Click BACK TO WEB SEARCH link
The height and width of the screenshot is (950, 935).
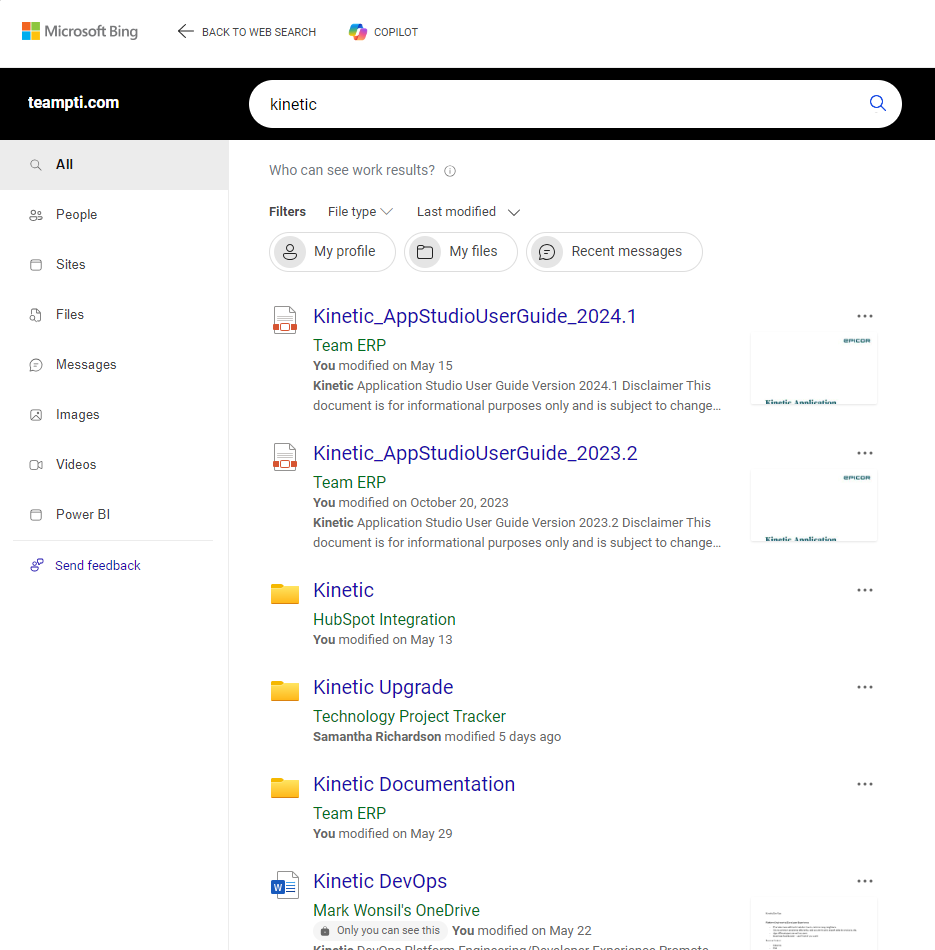(259, 32)
